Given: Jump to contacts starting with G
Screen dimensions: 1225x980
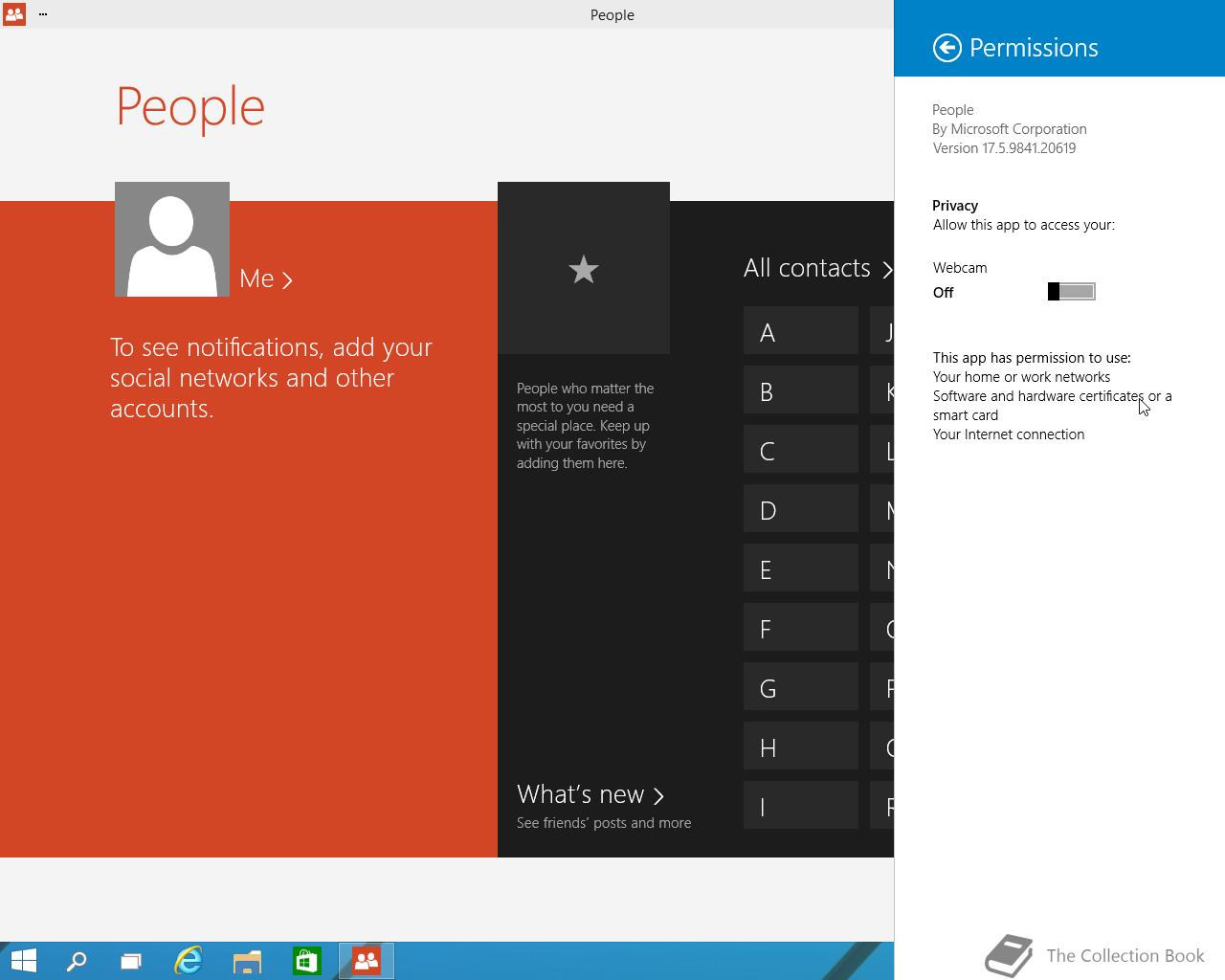Looking at the screenshot, I should (x=801, y=687).
